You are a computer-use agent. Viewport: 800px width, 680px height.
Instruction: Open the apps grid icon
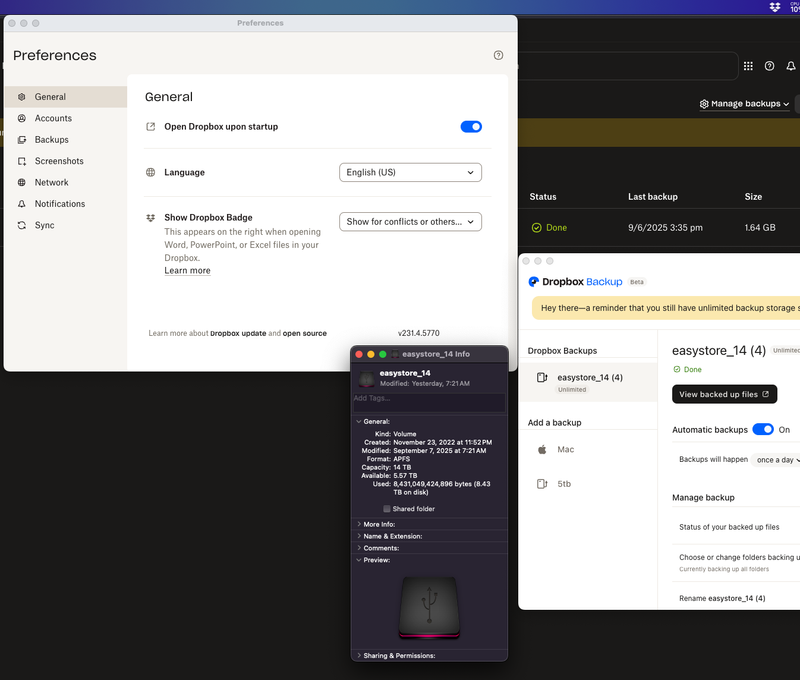[747, 66]
